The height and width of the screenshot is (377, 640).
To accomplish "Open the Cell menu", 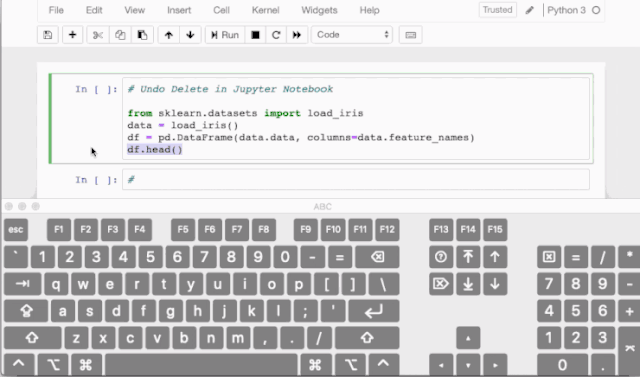I will 221,10.
